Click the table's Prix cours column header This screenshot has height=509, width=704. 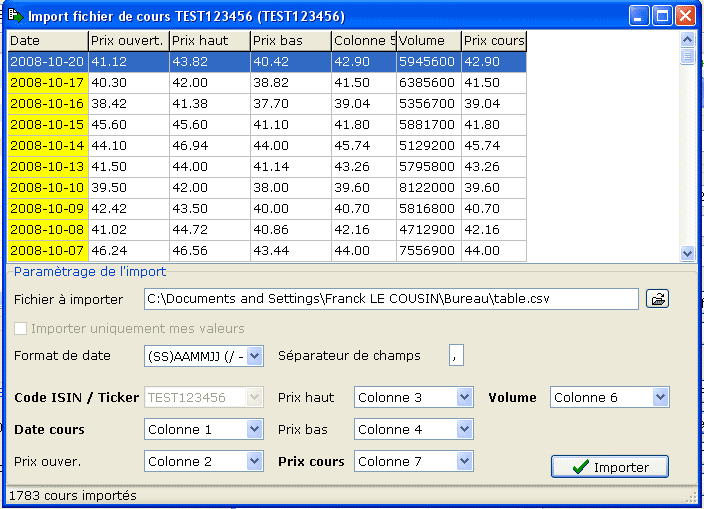[494, 41]
